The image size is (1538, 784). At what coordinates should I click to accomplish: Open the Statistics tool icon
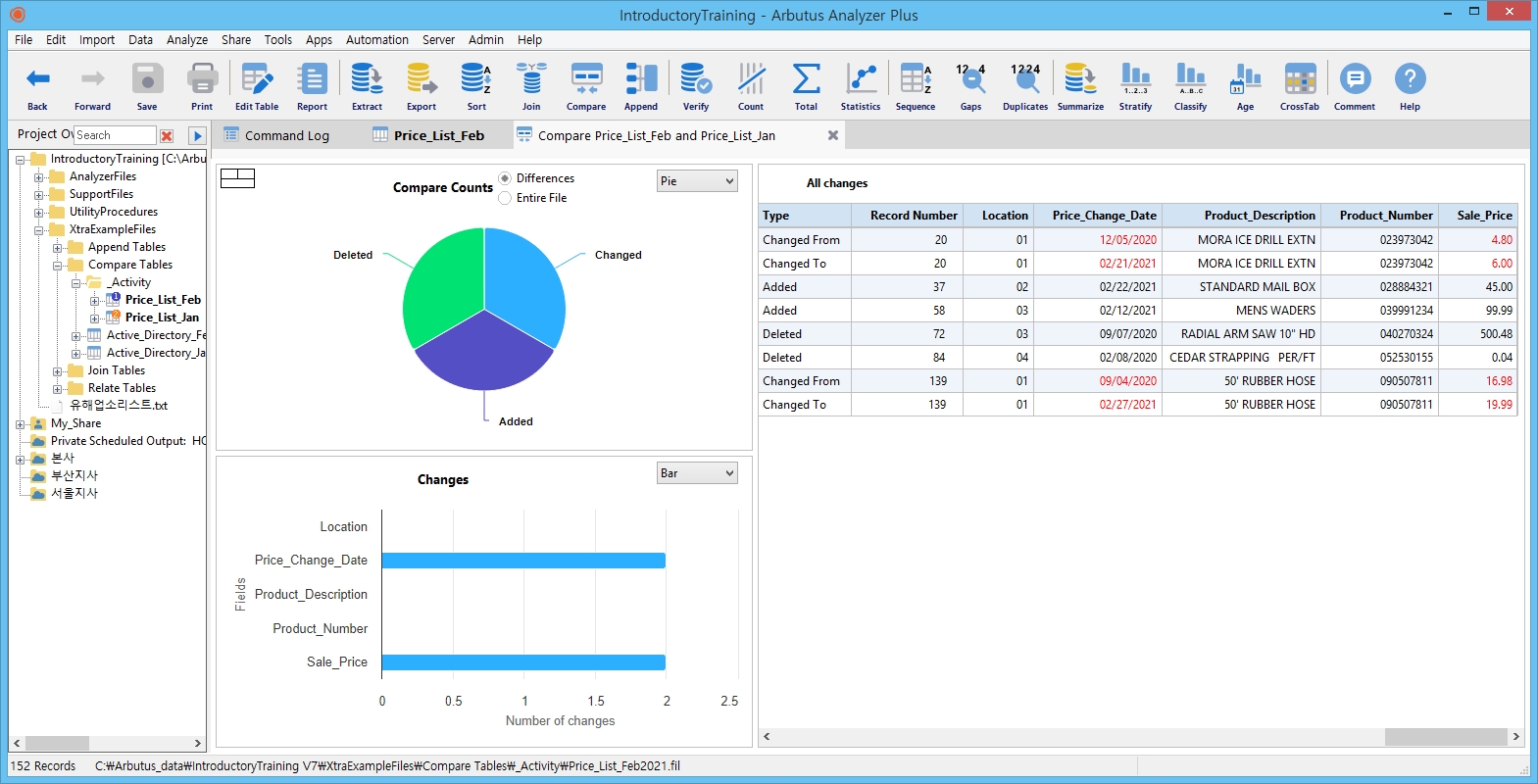pos(861,78)
